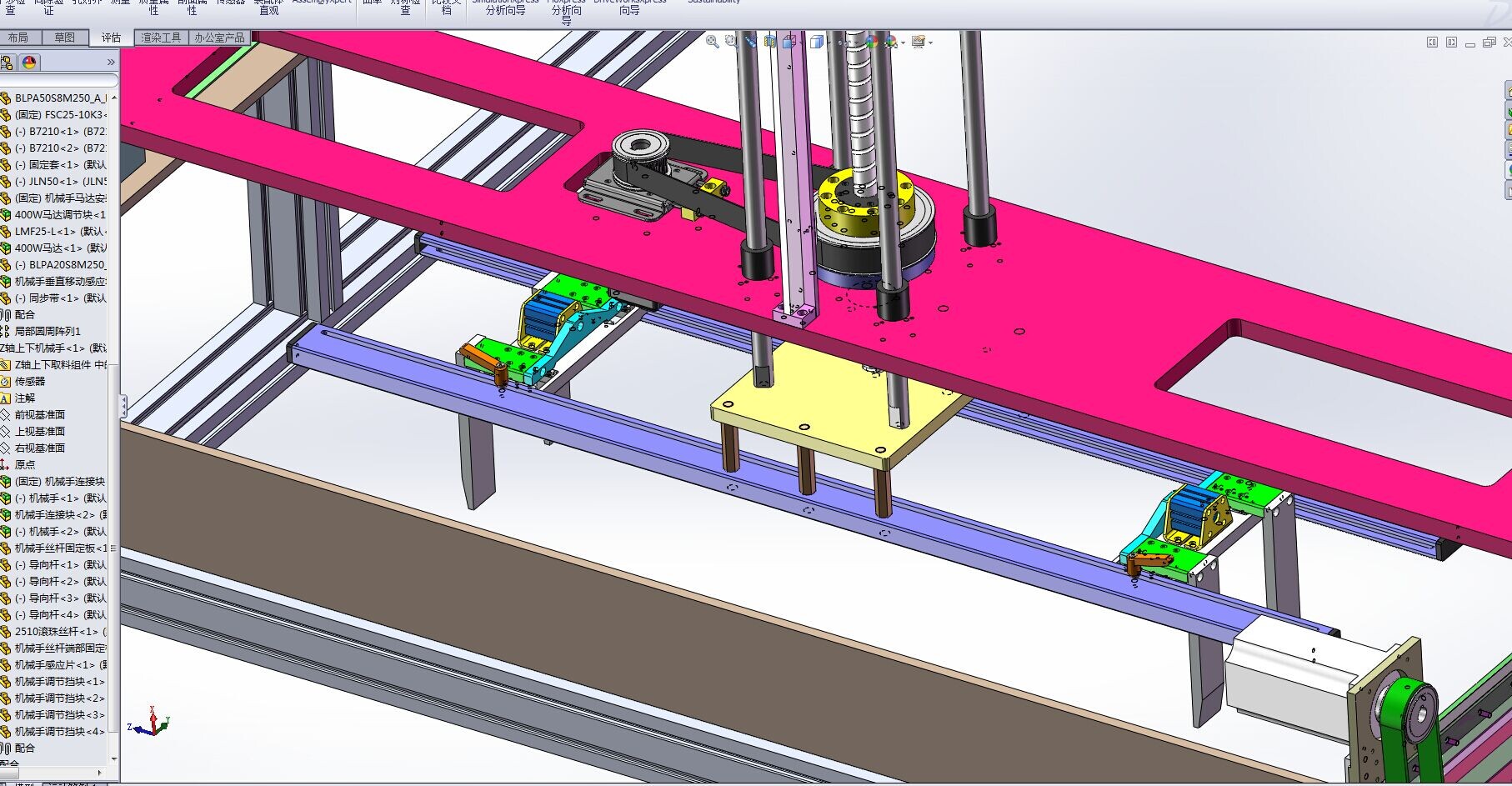Select B7210<1> component in tree
Viewport: 1512px width, 786px height.
coord(60,131)
